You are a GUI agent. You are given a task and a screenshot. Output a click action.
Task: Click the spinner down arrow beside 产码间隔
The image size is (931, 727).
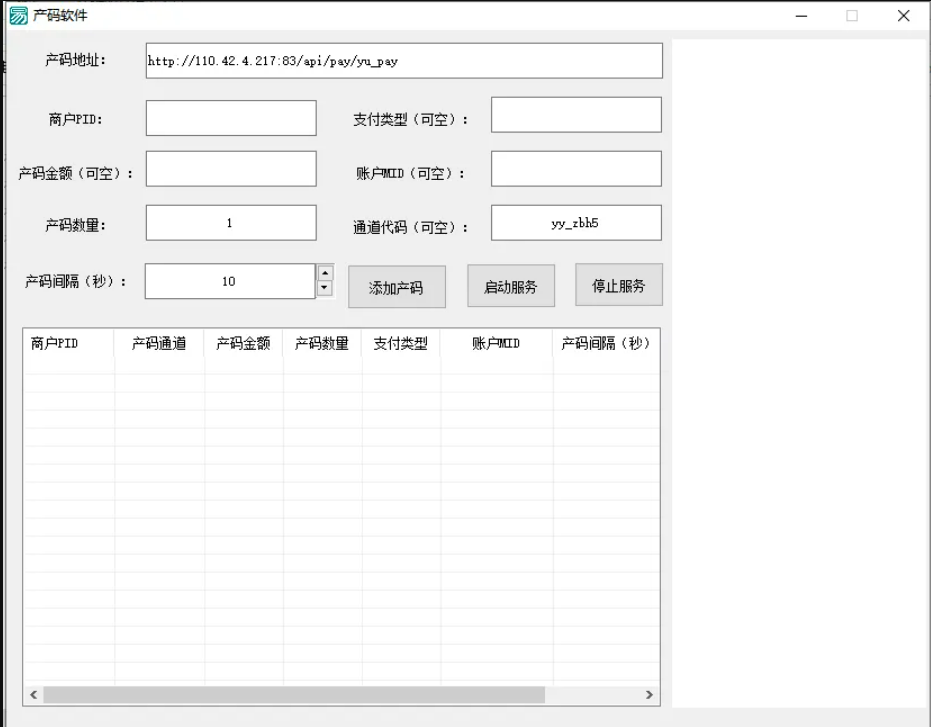click(324, 289)
